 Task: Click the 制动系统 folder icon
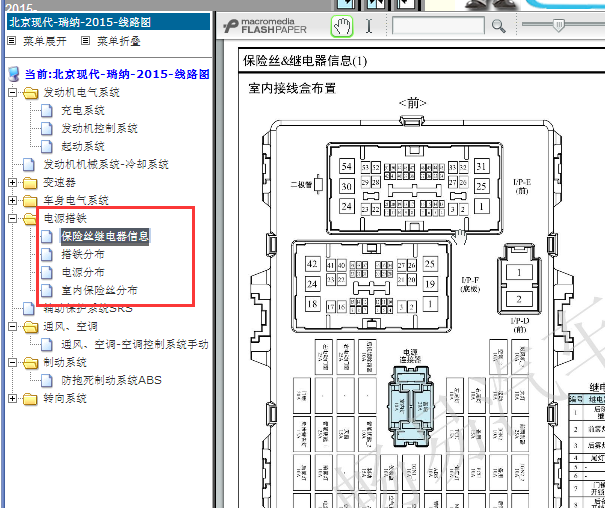tap(30, 363)
